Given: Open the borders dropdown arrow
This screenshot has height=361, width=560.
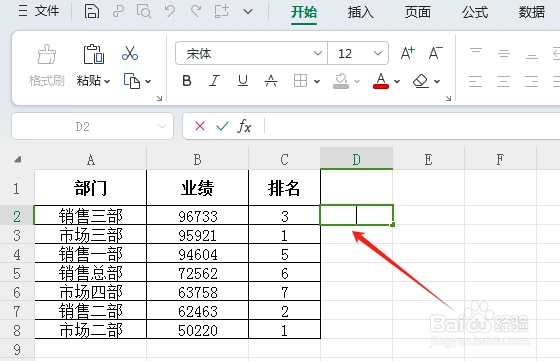Looking at the screenshot, I should pos(317,82).
